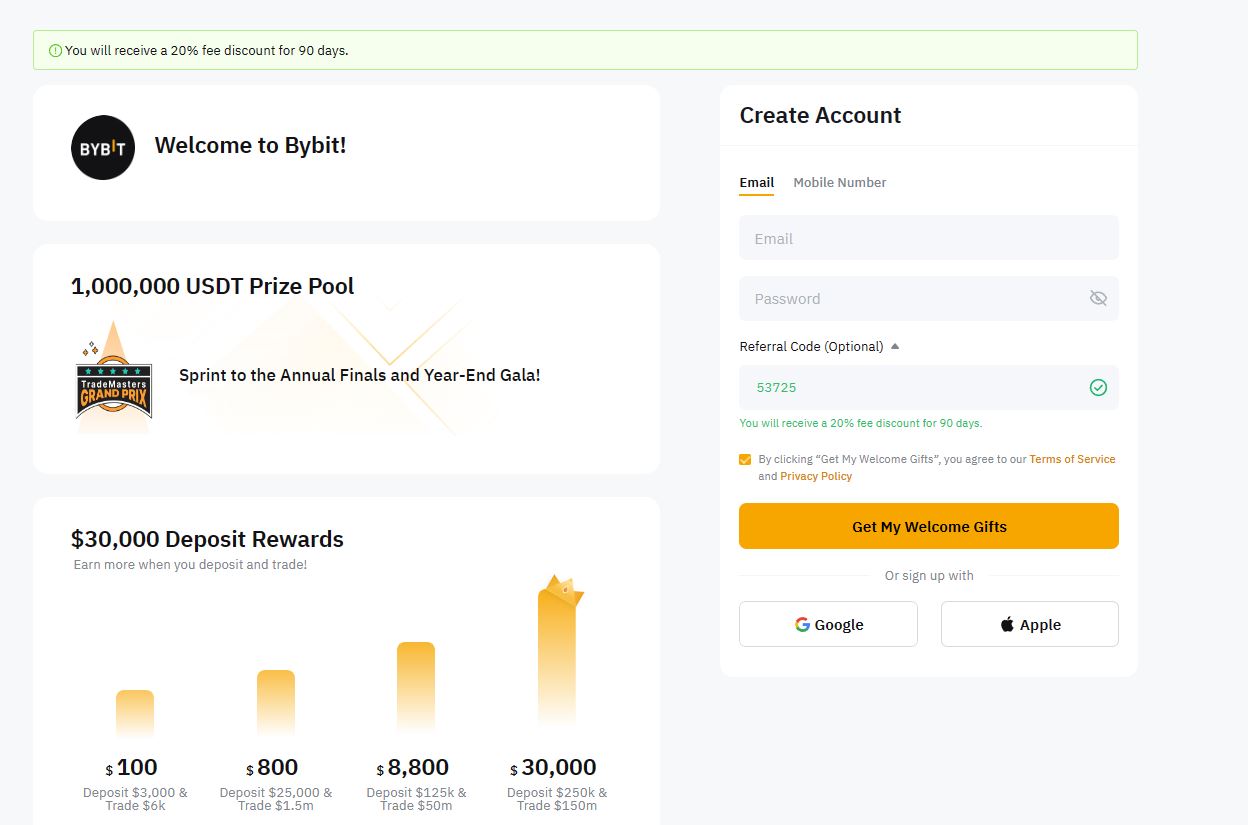This screenshot has height=825, width=1248.
Task: Click the $ 30,000 reward amount
Action: 553,767
